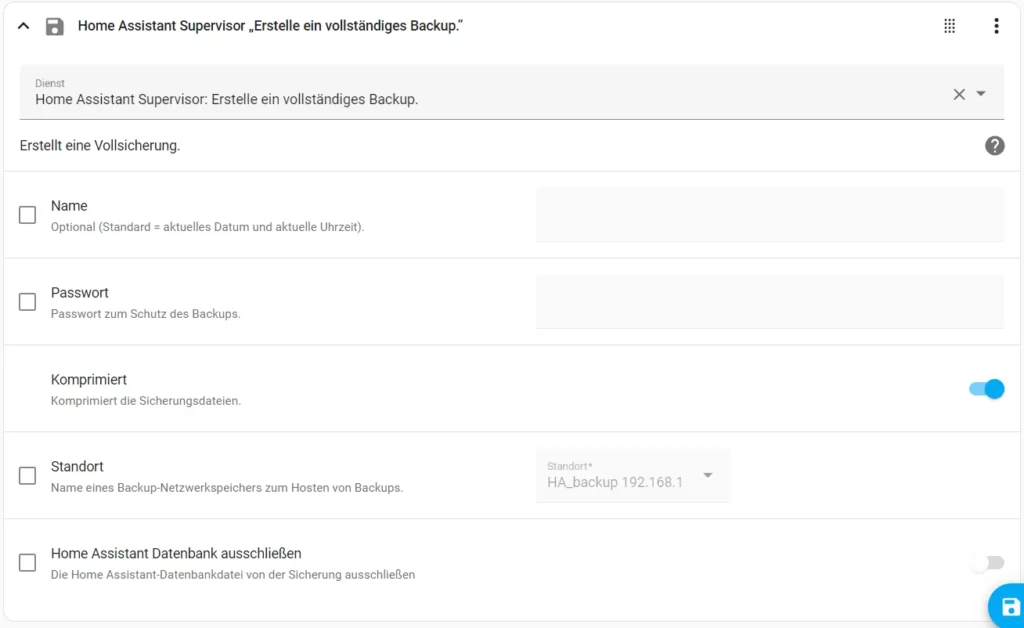Disable the Komprimiert toggle

[x=986, y=389]
